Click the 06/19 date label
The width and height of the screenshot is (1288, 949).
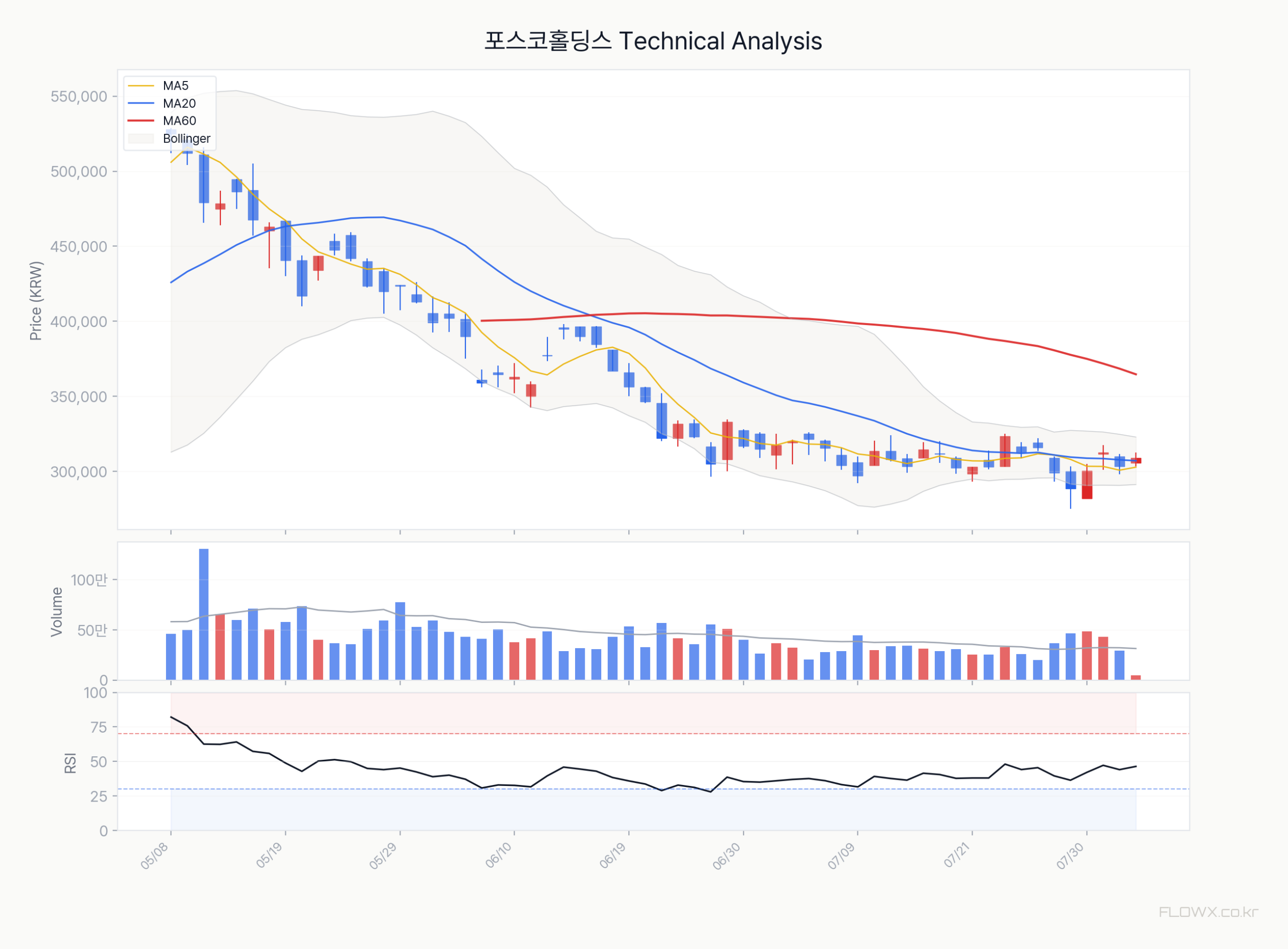click(613, 855)
